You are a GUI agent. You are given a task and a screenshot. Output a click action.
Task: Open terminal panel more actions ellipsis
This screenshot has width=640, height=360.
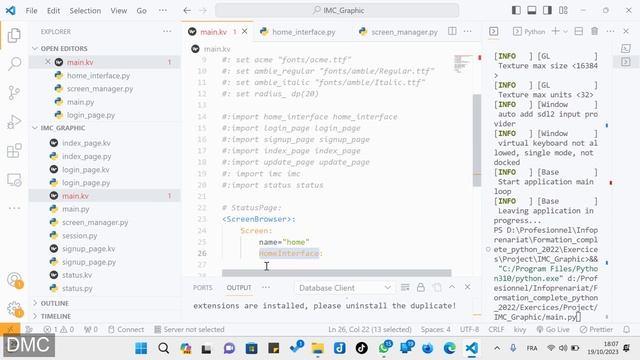click(x=610, y=31)
